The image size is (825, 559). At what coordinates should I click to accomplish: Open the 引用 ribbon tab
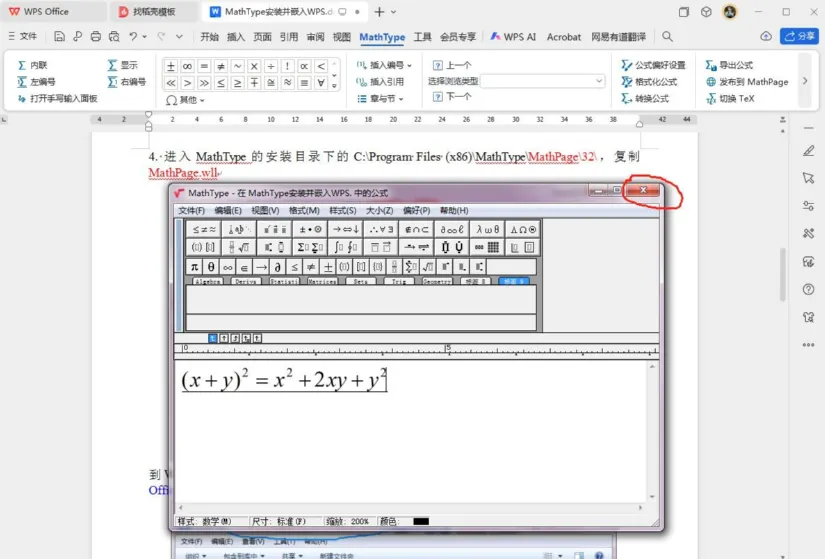click(x=288, y=37)
